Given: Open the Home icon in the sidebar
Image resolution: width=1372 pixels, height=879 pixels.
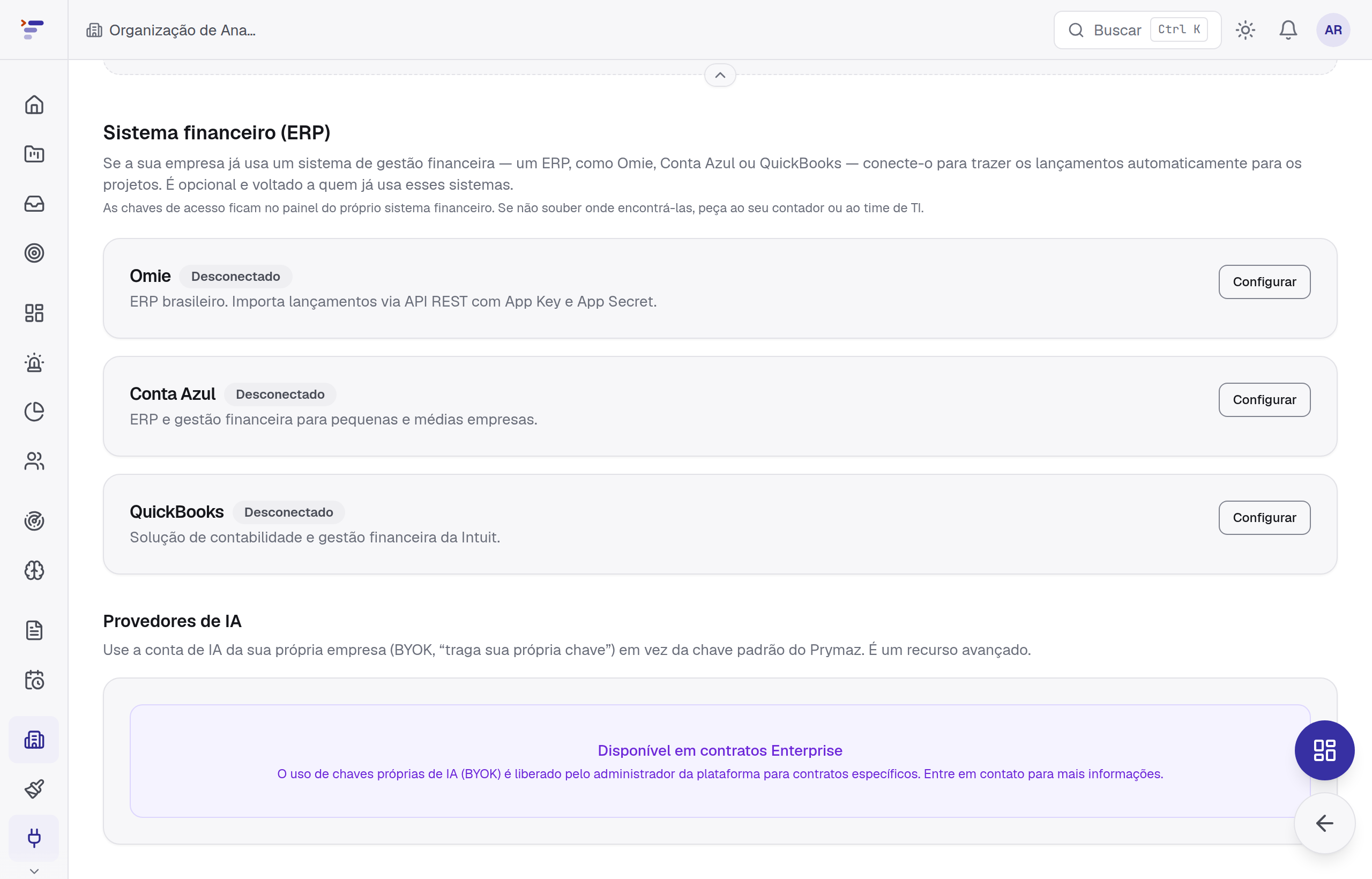Looking at the screenshot, I should coord(34,105).
